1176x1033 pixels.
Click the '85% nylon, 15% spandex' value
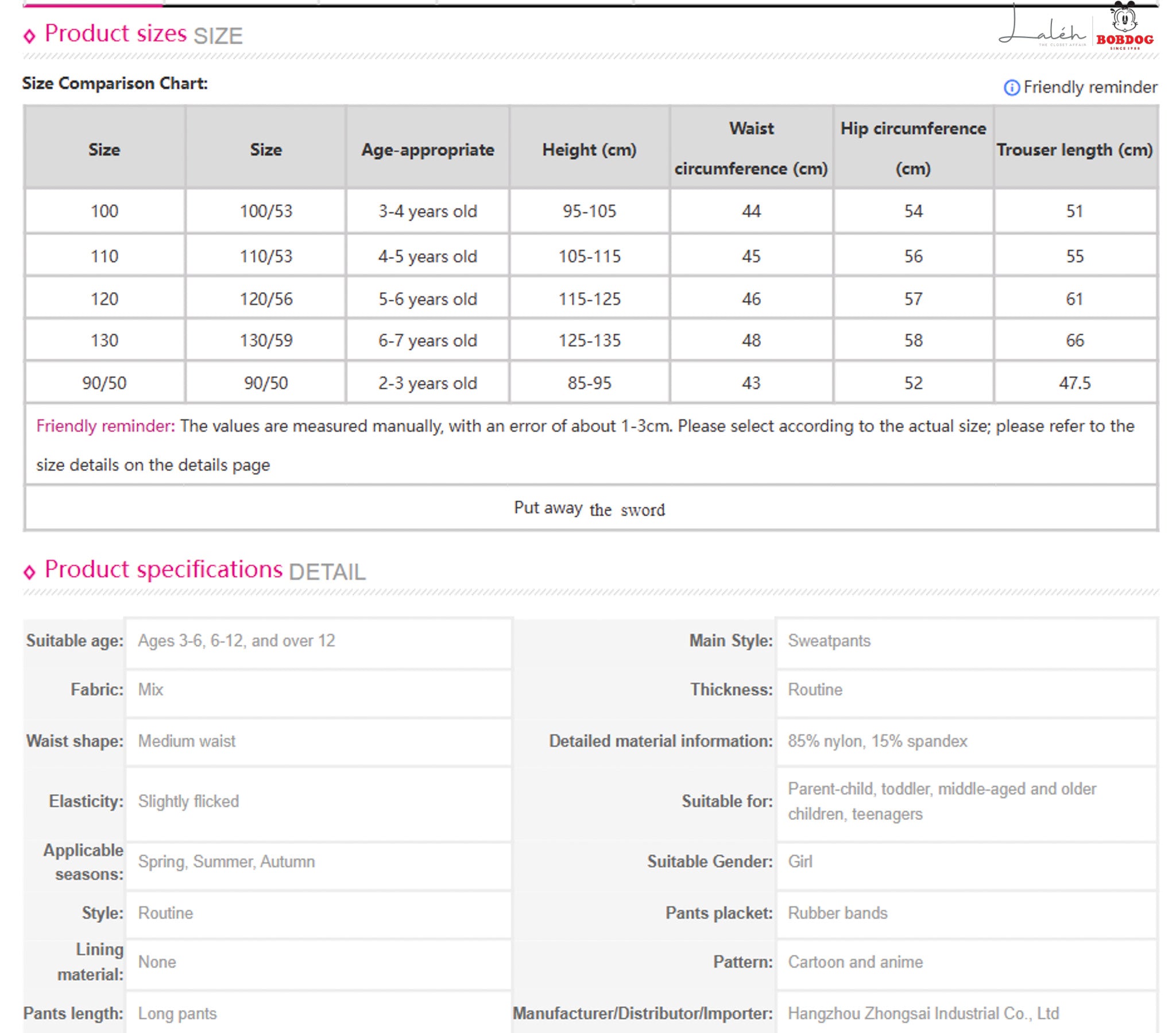click(x=877, y=741)
